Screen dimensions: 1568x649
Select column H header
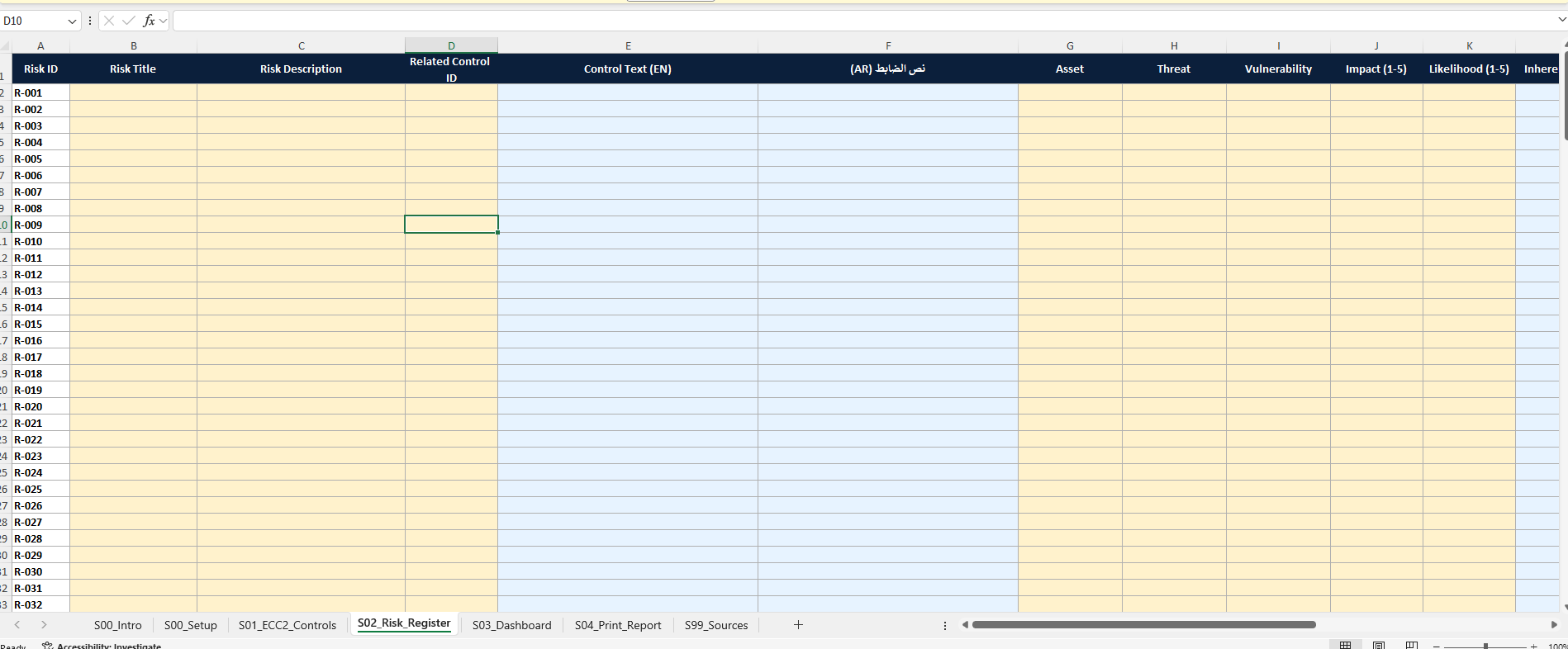(1174, 46)
